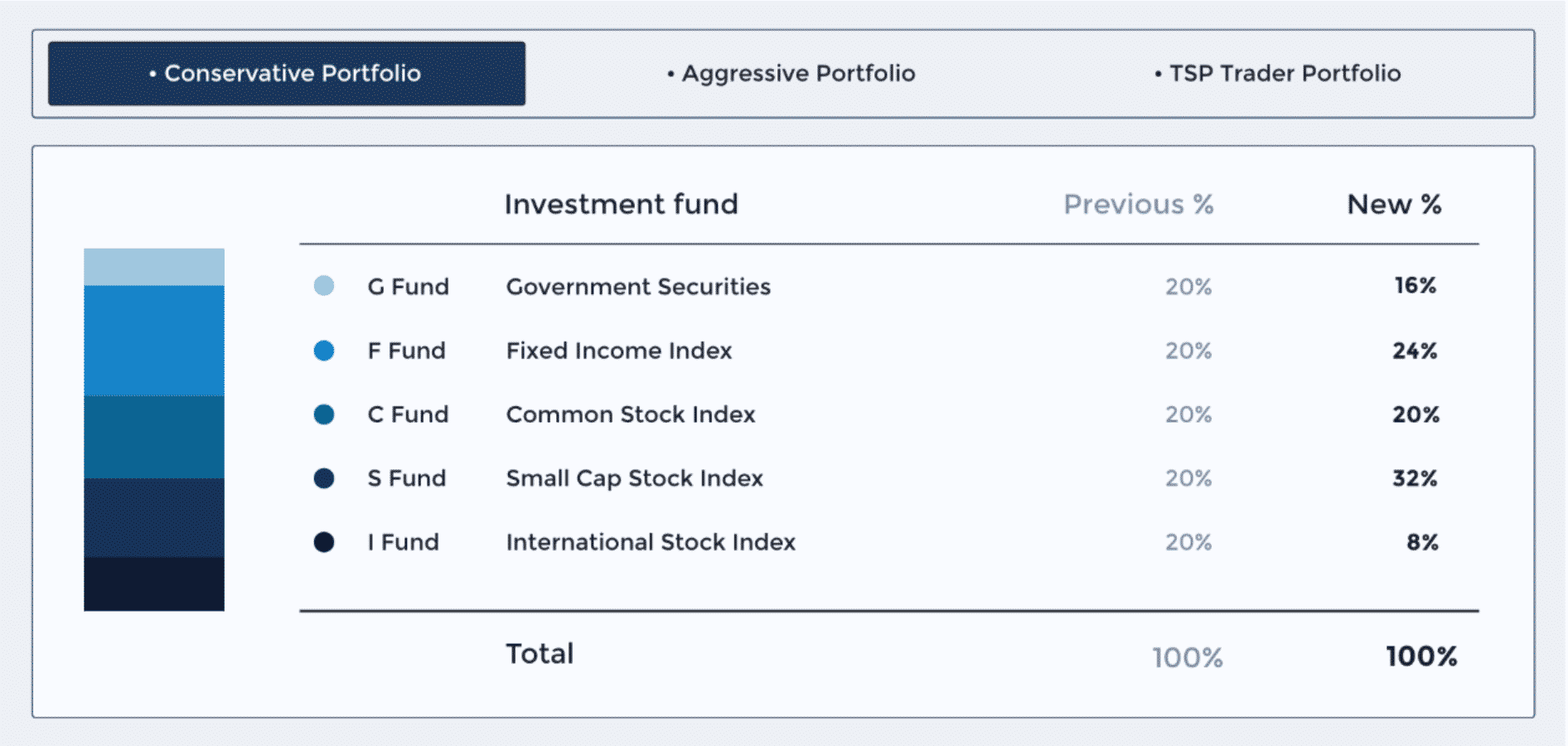The image size is (1568, 746).
Task: Click the Fixed Income Index label
Action: coord(619,351)
